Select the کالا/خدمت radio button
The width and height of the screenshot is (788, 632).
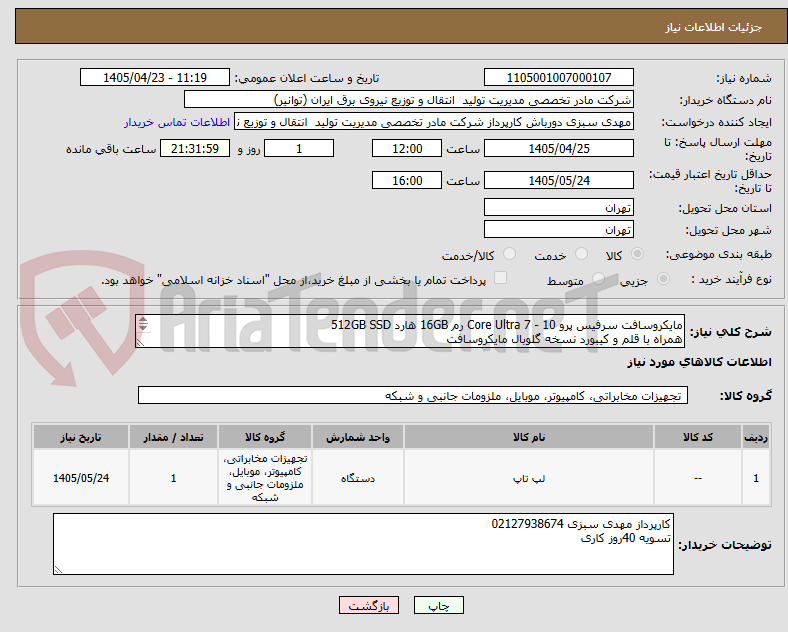(510, 254)
